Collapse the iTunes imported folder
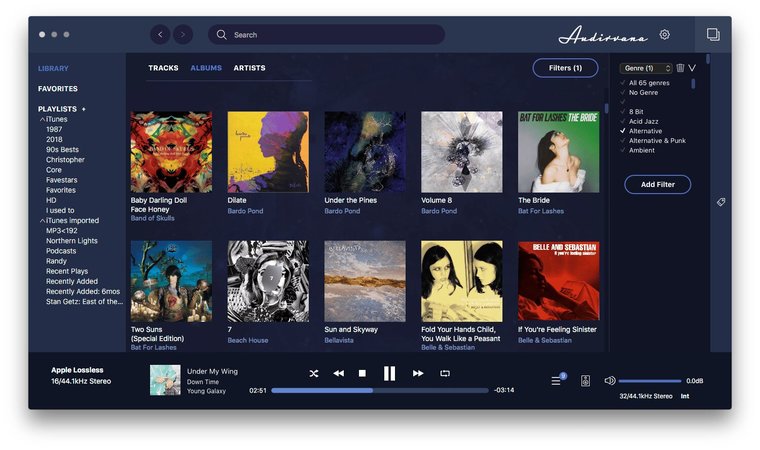This screenshot has width=760, height=450. coord(42,221)
